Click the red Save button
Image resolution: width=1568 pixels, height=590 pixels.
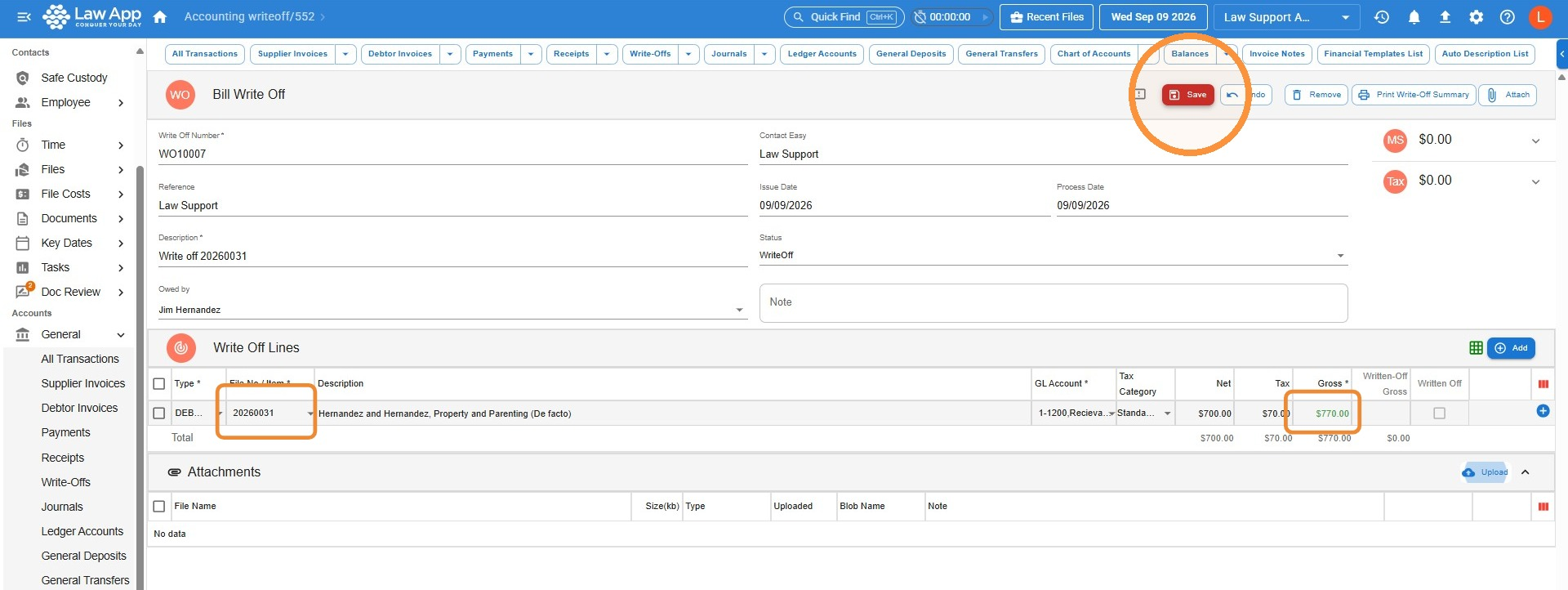point(1187,95)
